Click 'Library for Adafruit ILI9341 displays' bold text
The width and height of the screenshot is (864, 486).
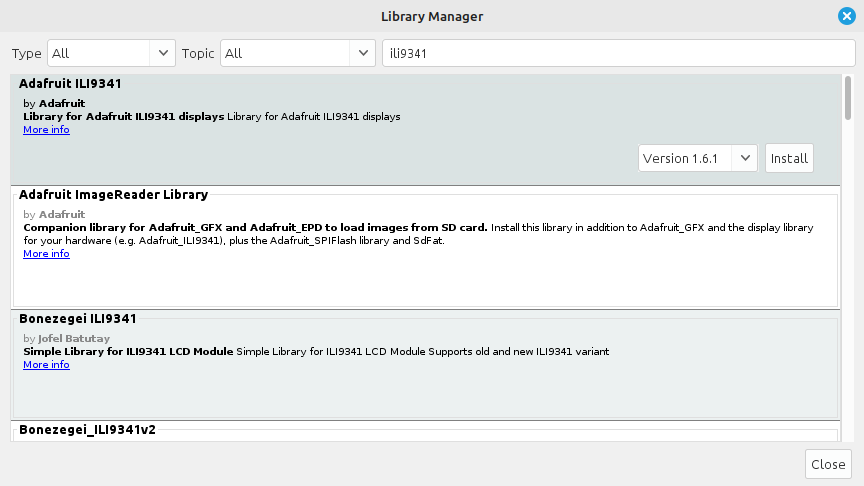click(123, 116)
